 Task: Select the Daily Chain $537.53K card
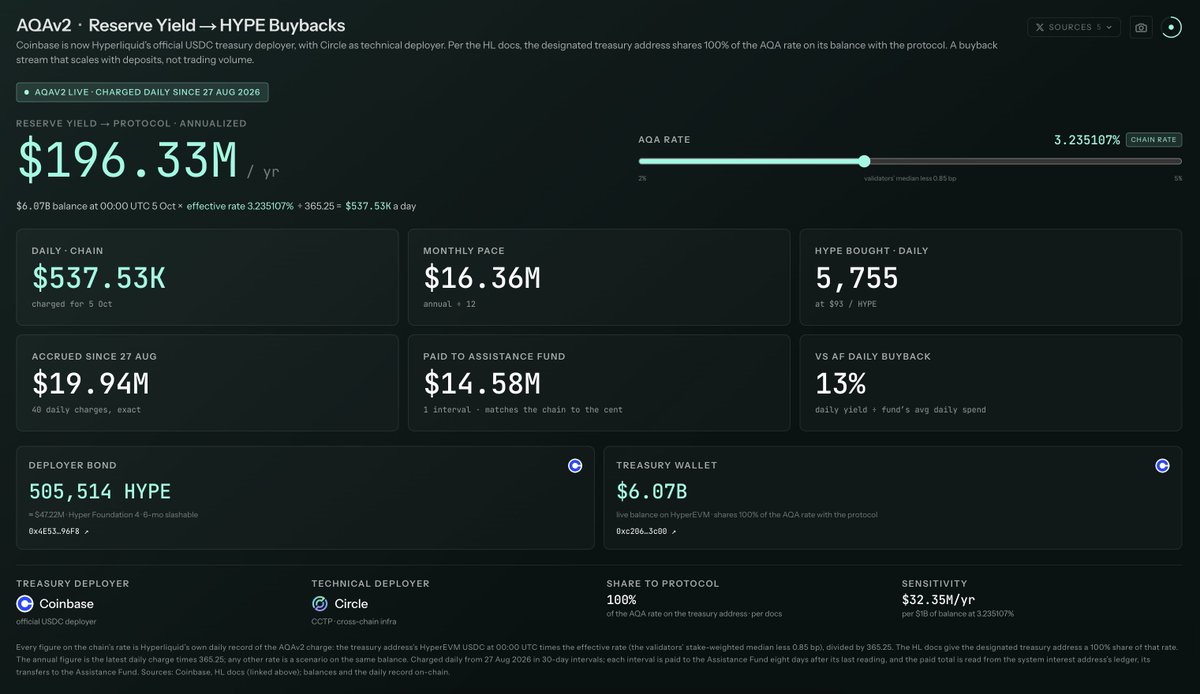pyautogui.click(x=207, y=277)
